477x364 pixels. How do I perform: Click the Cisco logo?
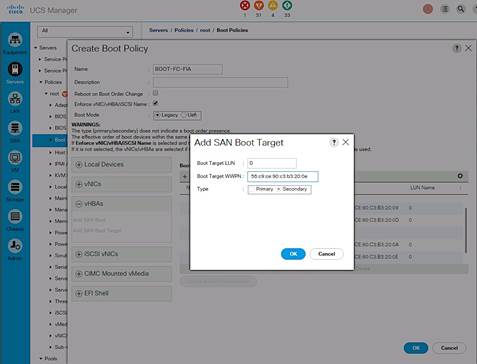(x=15, y=9)
